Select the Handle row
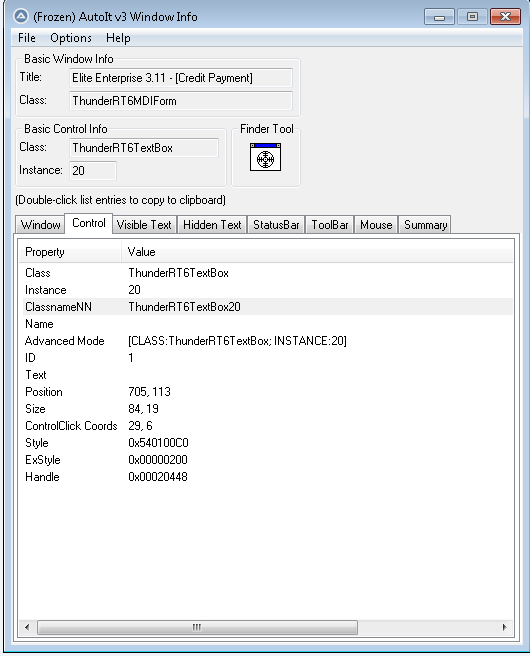Viewport: 530px width, 656px height. (x=268, y=477)
